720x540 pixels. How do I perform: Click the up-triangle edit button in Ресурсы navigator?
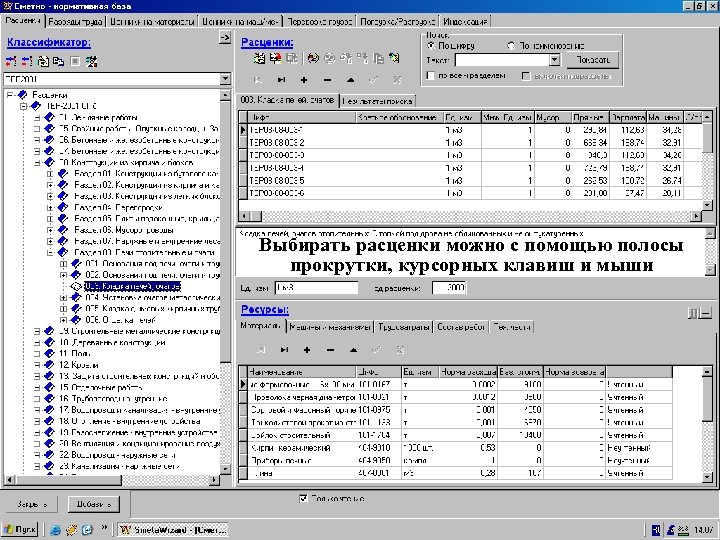coord(353,350)
